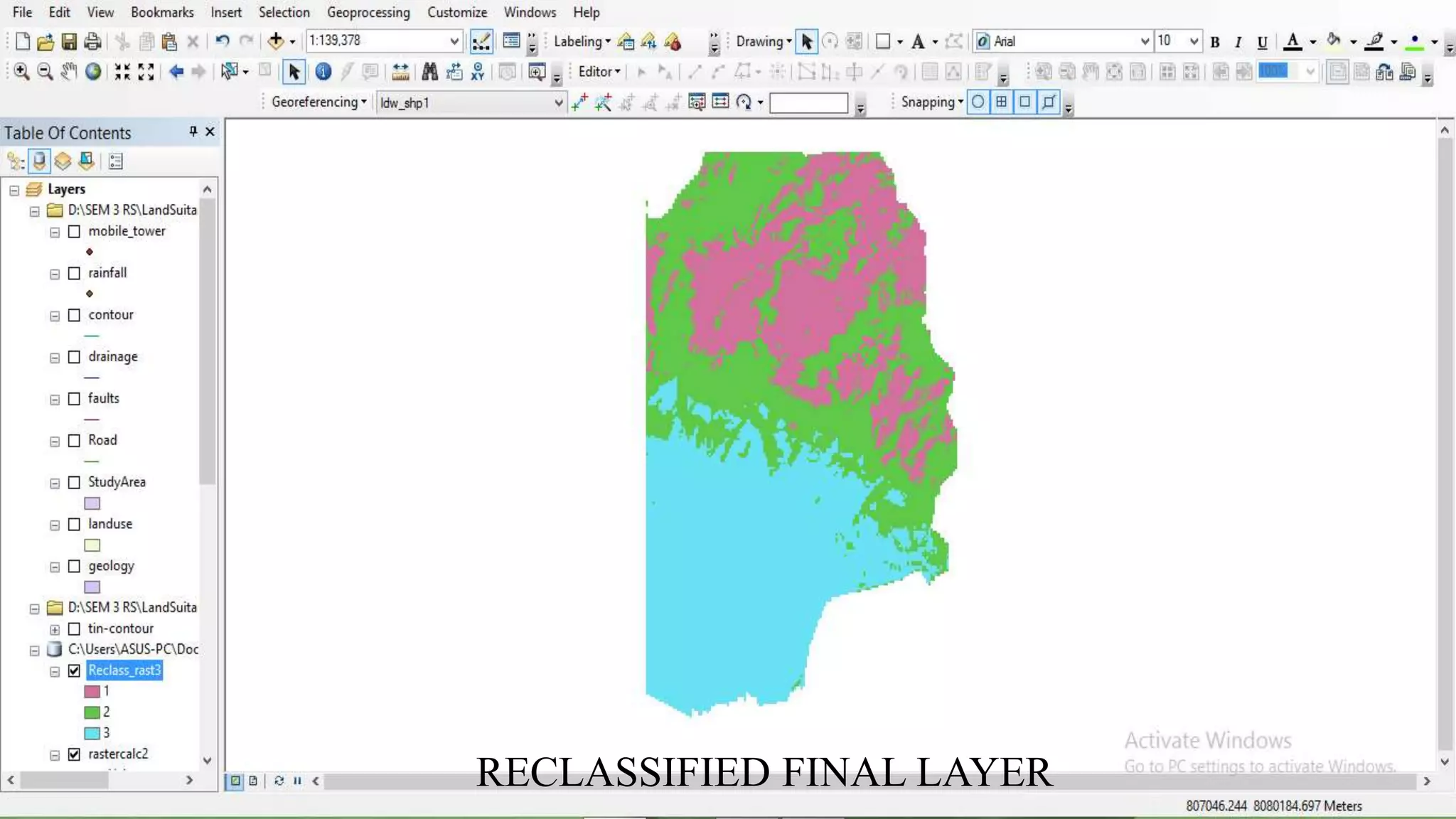Viewport: 1456px width, 819px height.
Task: Check the contour layer box
Action: tap(74, 316)
